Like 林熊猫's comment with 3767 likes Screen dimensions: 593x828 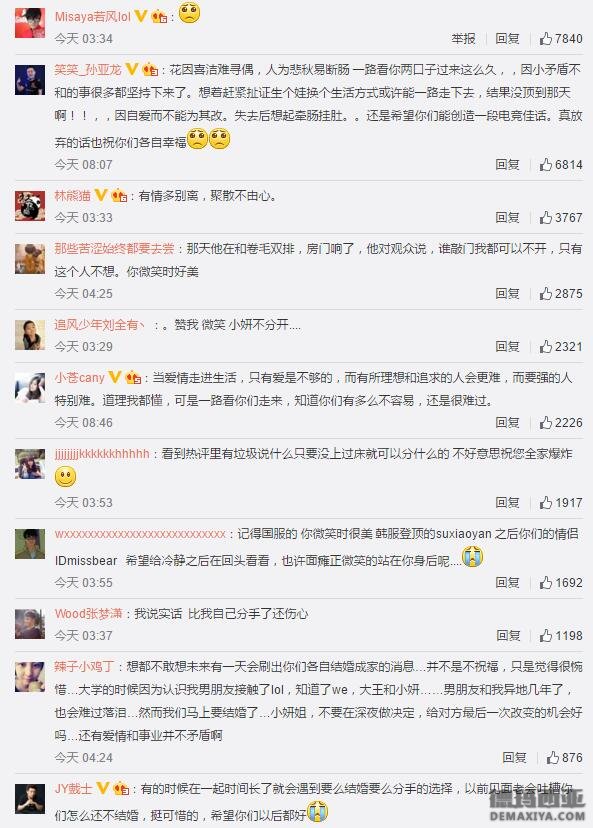point(545,218)
